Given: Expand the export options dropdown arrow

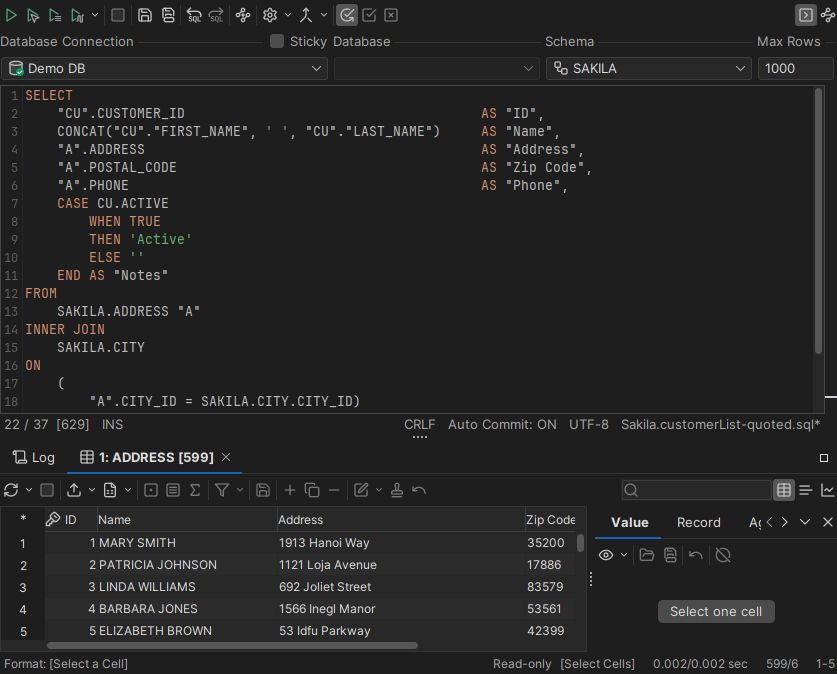Looking at the screenshot, I should click(x=92, y=490).
